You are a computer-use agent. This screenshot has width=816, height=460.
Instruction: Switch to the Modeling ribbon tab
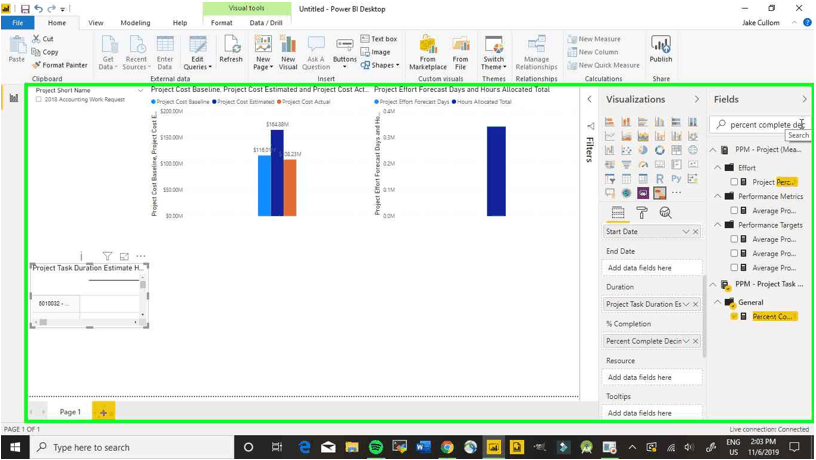tap(135, 23)
